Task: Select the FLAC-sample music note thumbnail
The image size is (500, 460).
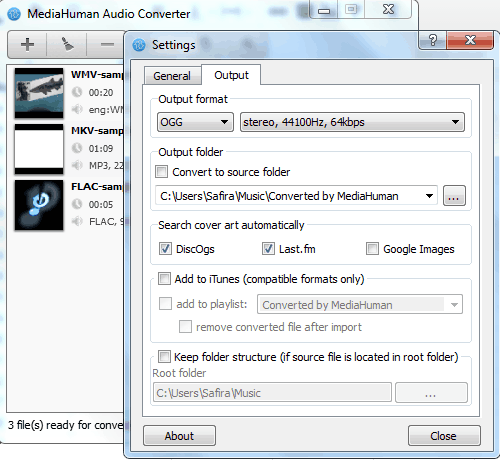Action: 39,205
